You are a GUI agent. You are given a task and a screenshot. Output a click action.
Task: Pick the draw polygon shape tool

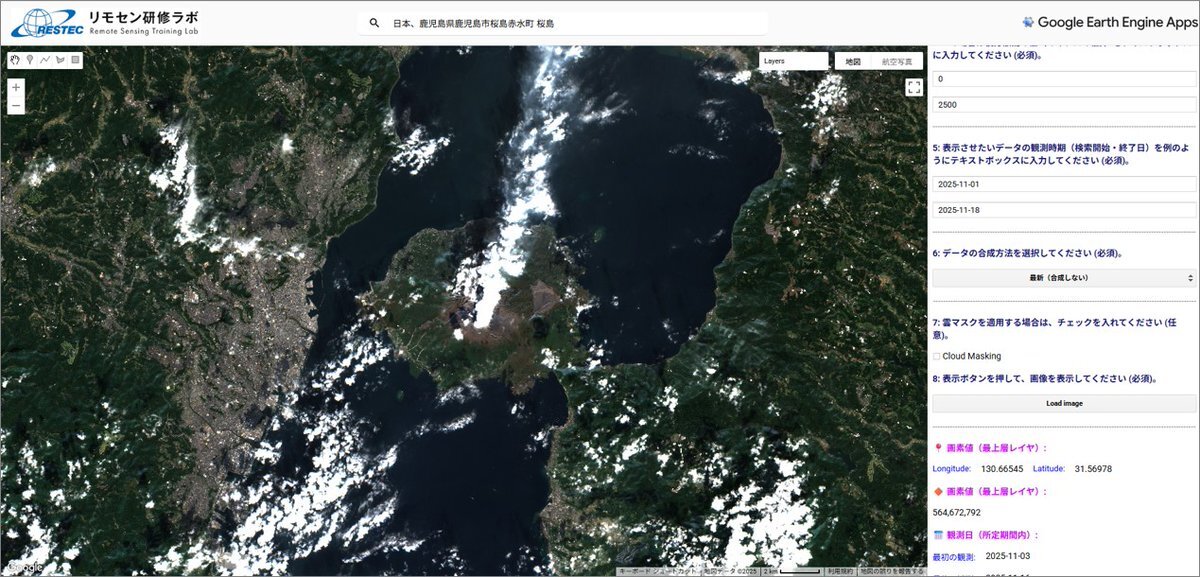tap(61, 60)
